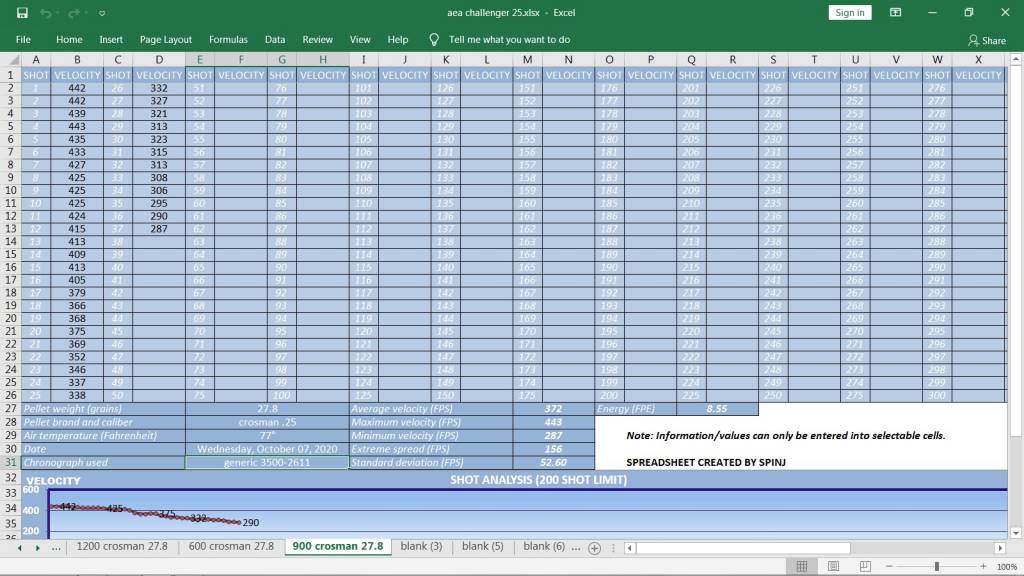Add a new sheet with plus icon

594,548
